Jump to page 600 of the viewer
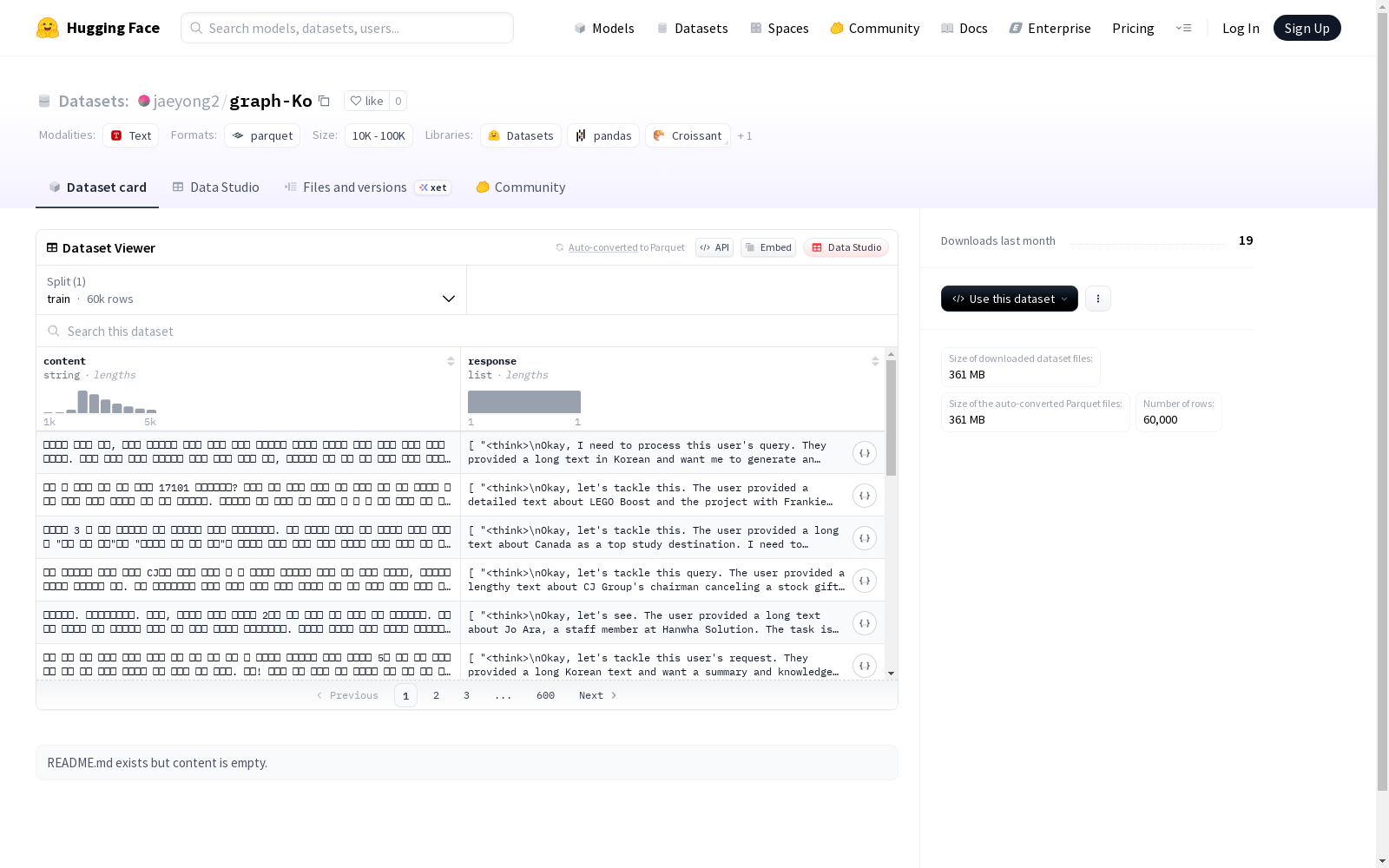1389x868 pixels. click(x=545, y=695)
